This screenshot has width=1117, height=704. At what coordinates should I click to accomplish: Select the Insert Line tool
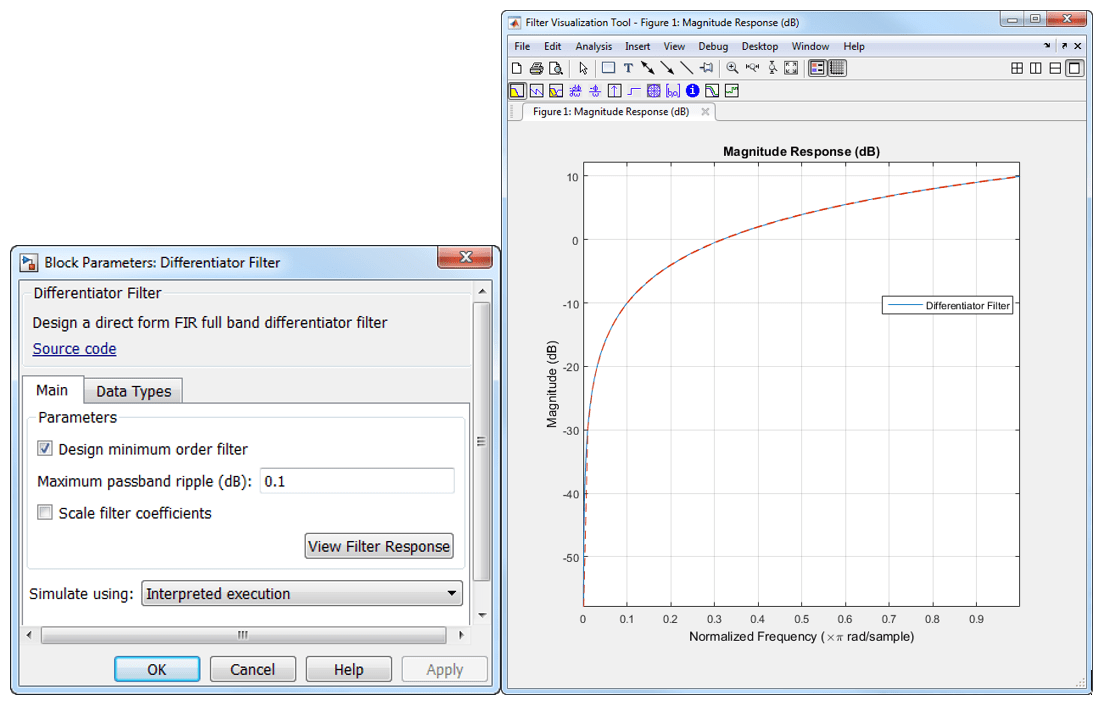pyautogui.click(x=686, y=68)
